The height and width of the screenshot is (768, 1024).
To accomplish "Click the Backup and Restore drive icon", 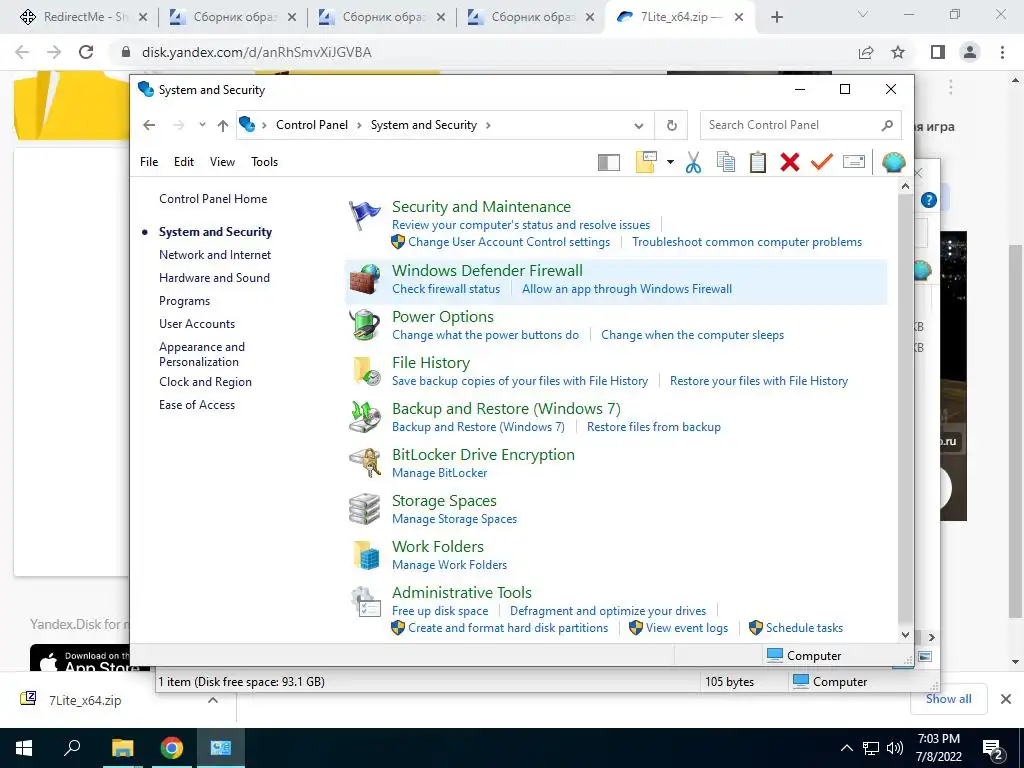I will pyautogui.click(x=364, y=417).
